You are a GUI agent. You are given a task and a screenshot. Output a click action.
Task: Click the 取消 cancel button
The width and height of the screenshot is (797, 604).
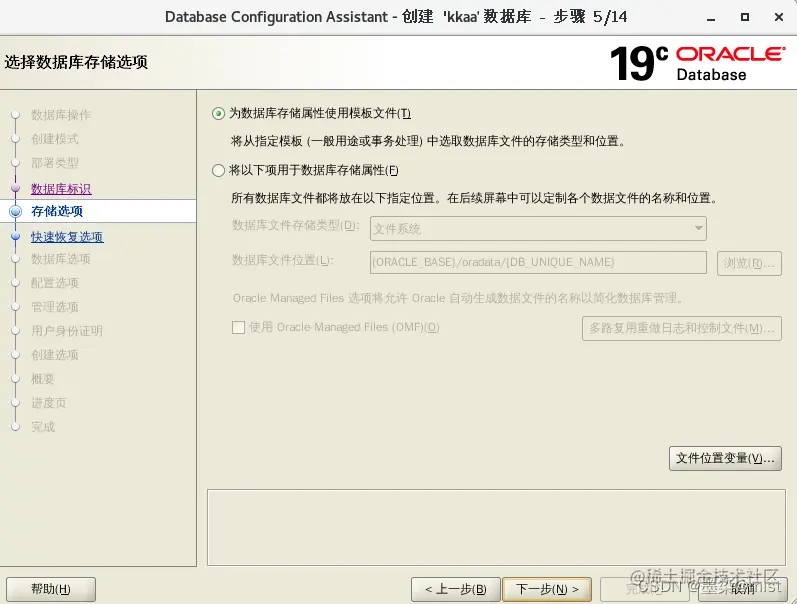[743, 589]
